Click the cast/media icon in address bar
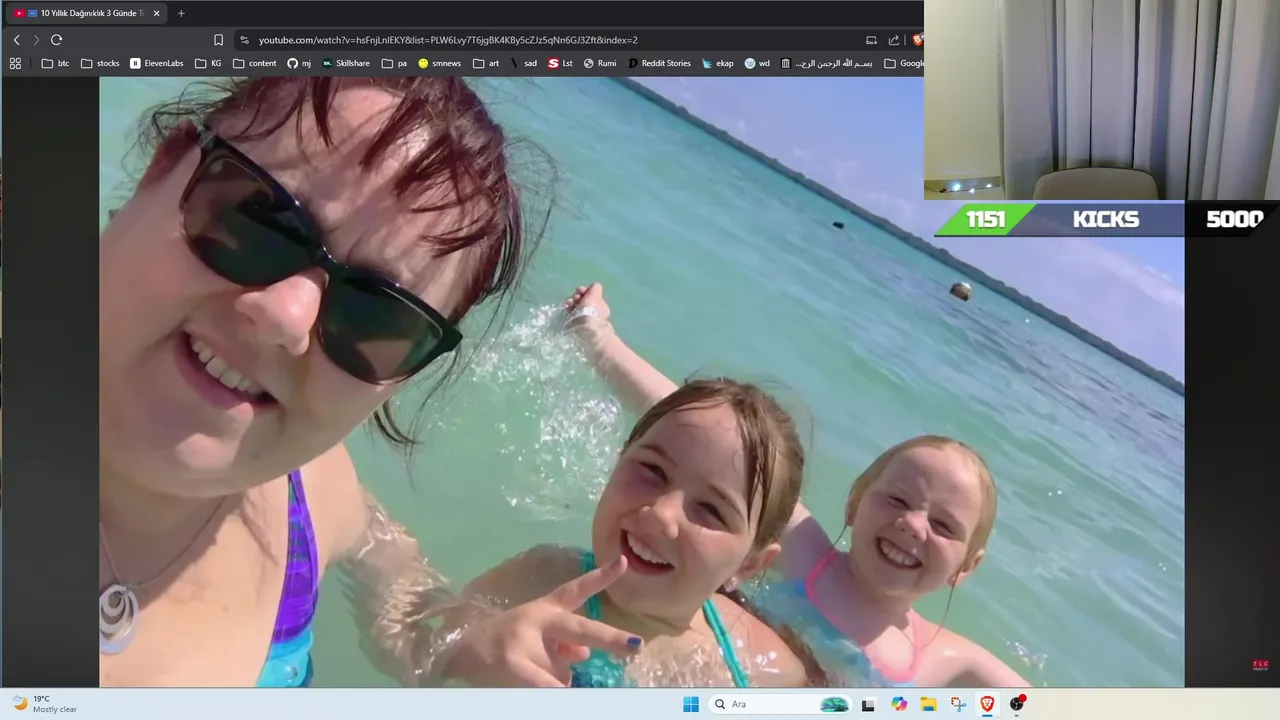 (871, 40)
